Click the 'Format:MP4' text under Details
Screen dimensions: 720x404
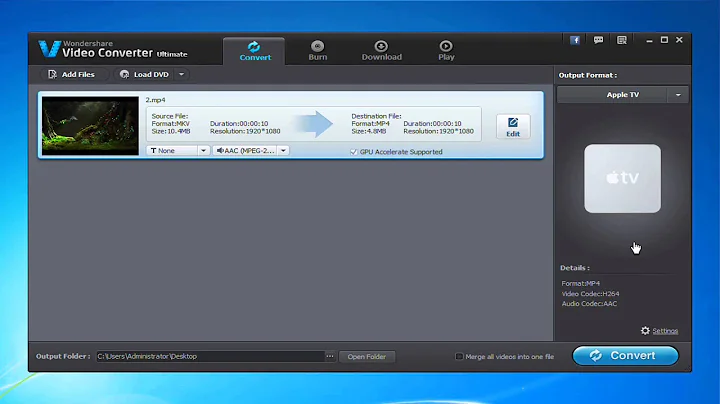(x=580, y=284)
